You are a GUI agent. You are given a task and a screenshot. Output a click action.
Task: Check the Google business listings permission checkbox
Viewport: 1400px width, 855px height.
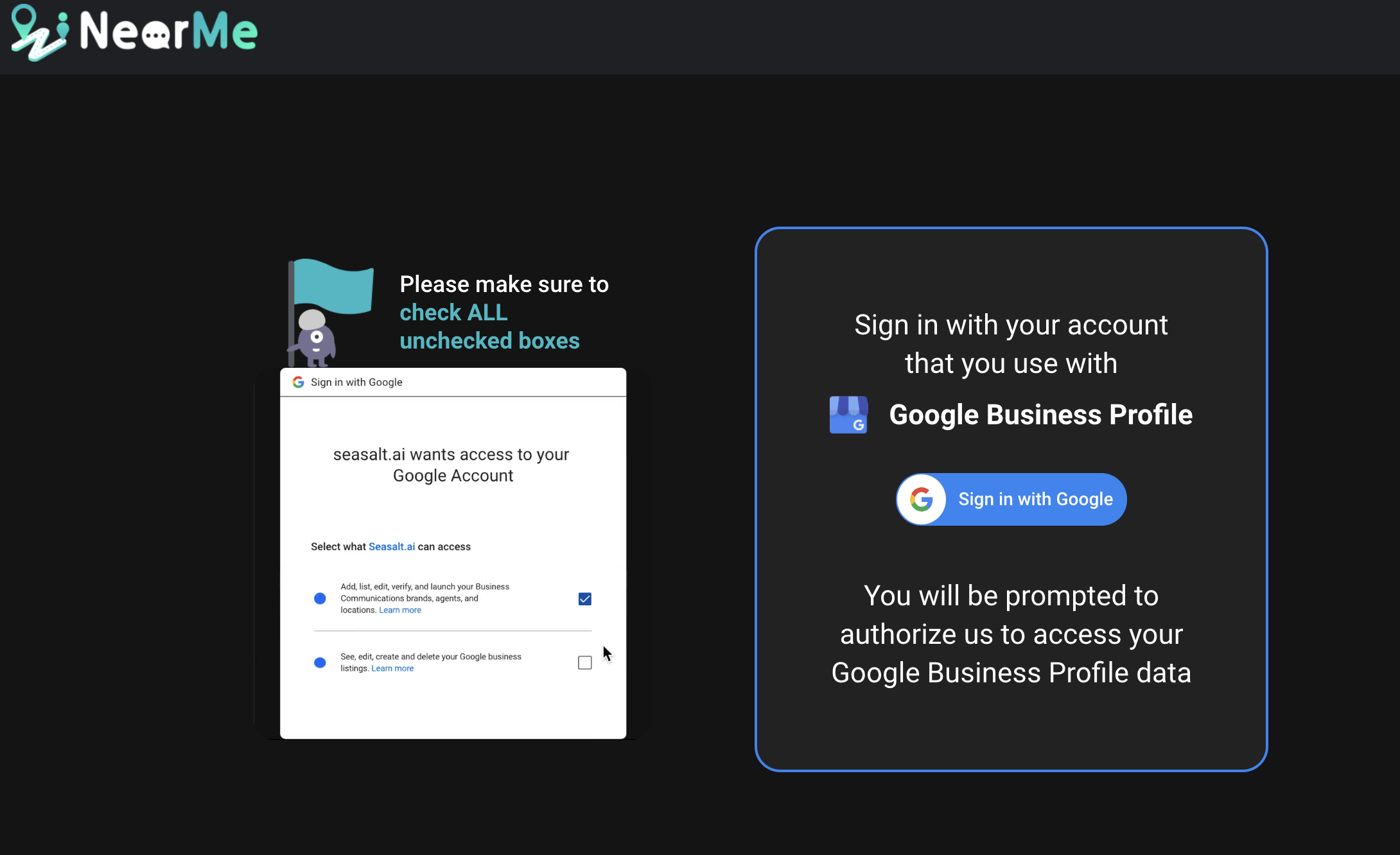pyautogui.click(x=584, y=662)
